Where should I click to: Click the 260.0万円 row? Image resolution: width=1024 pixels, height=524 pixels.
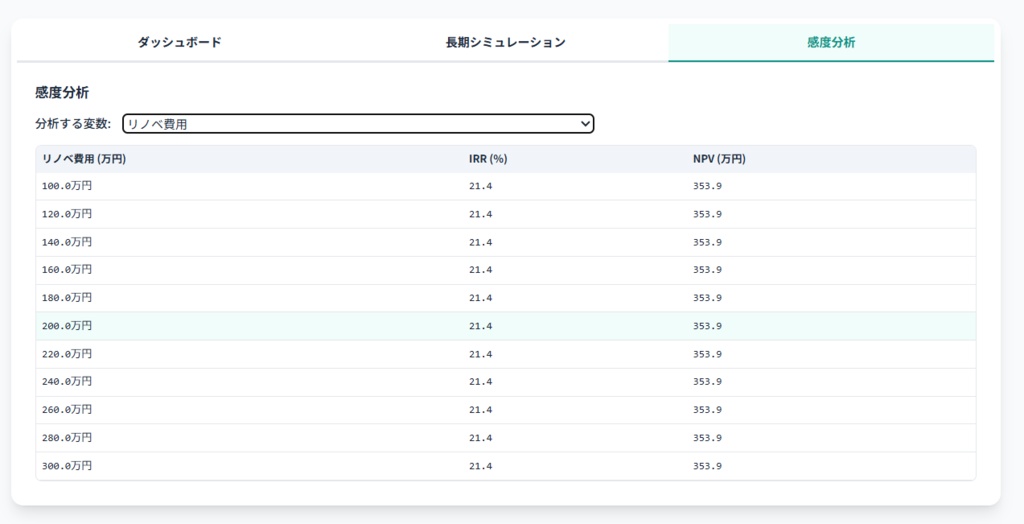click(67, 410)
